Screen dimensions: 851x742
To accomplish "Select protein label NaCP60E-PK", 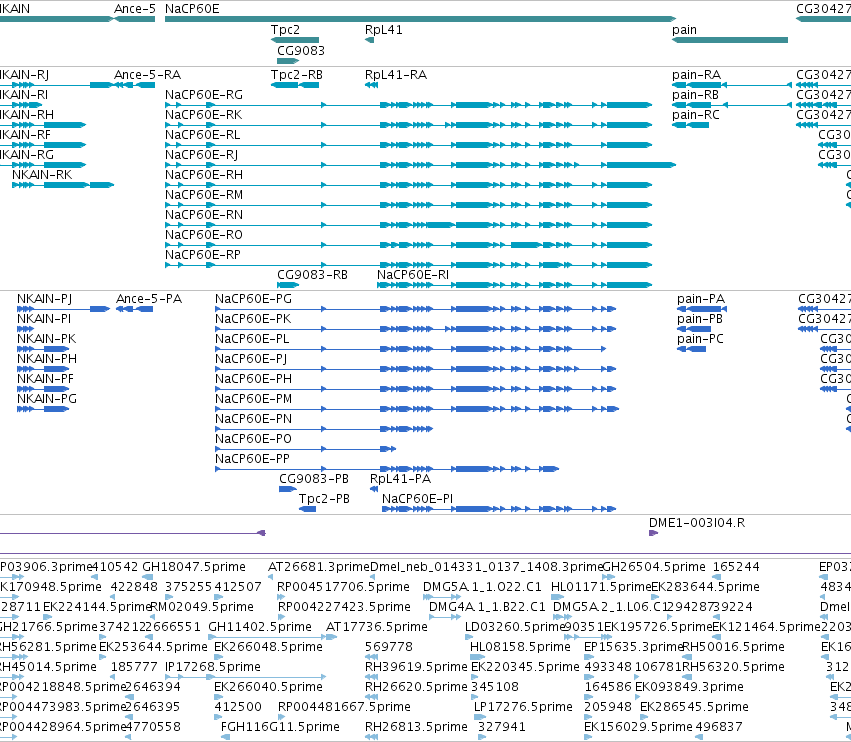I will tap(253, 319).
